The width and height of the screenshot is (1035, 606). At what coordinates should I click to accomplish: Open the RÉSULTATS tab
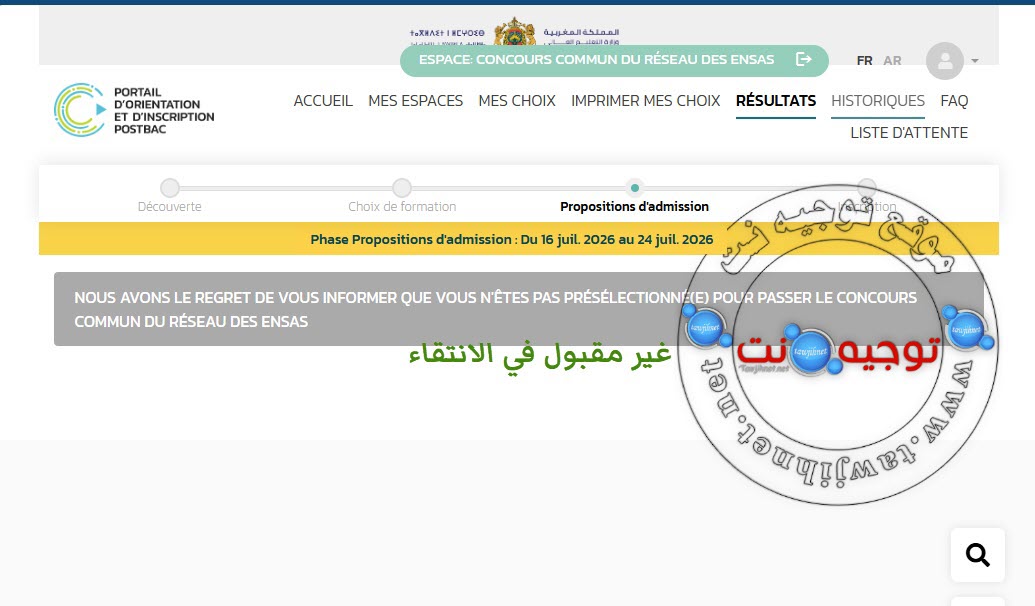tap(776, 101)
